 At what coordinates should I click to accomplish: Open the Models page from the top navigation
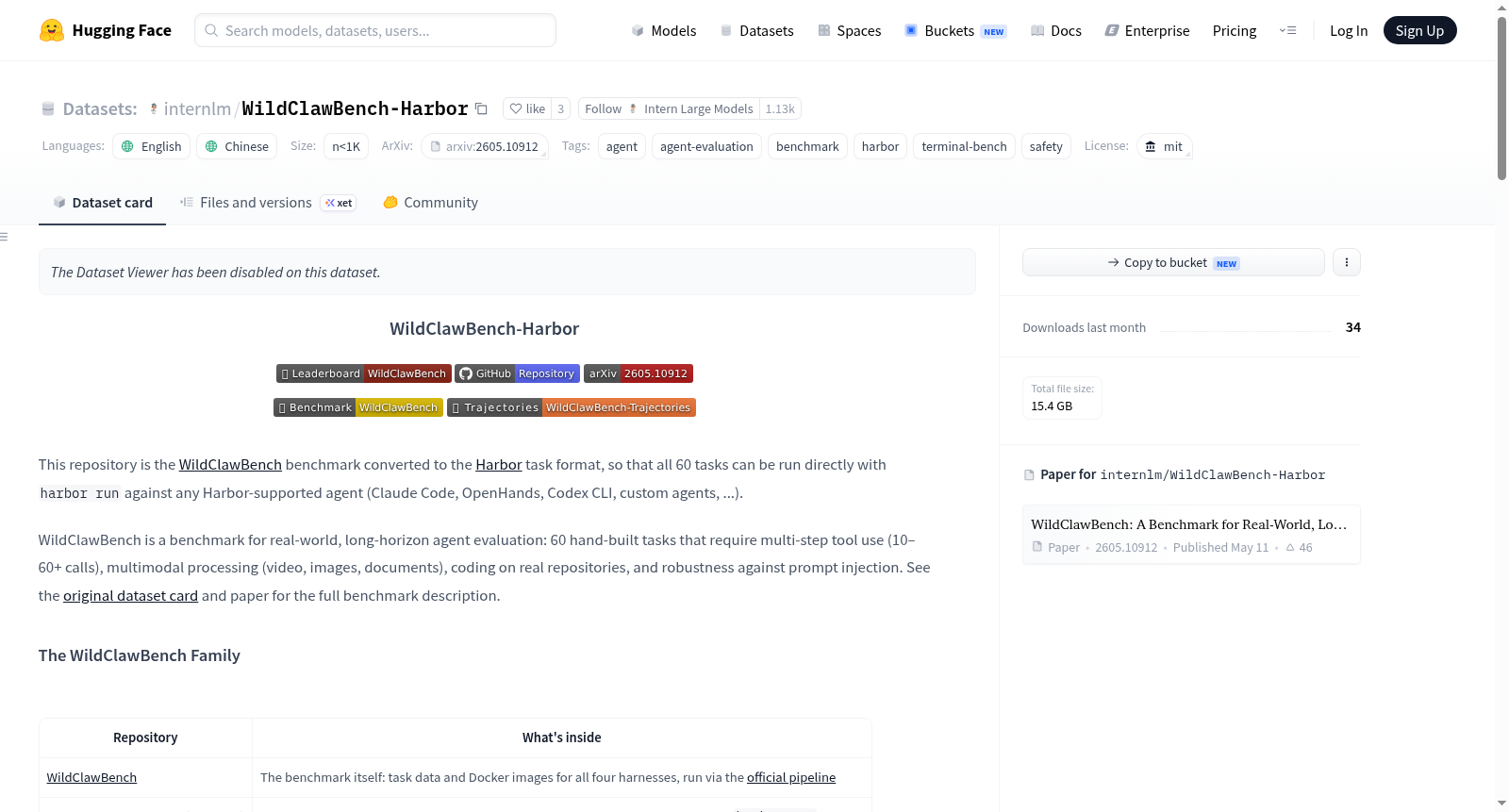[664, 30]
